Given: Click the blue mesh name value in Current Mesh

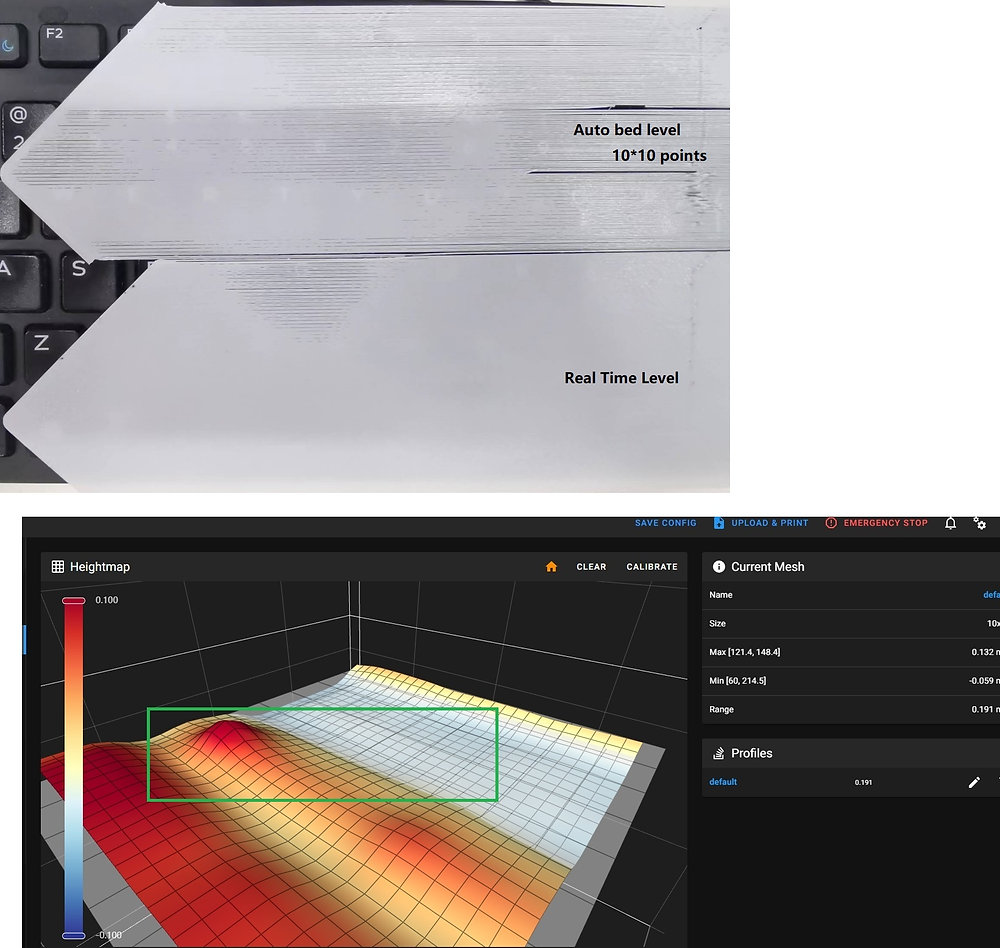Looking at the screenshot, I should click(990, 594).
